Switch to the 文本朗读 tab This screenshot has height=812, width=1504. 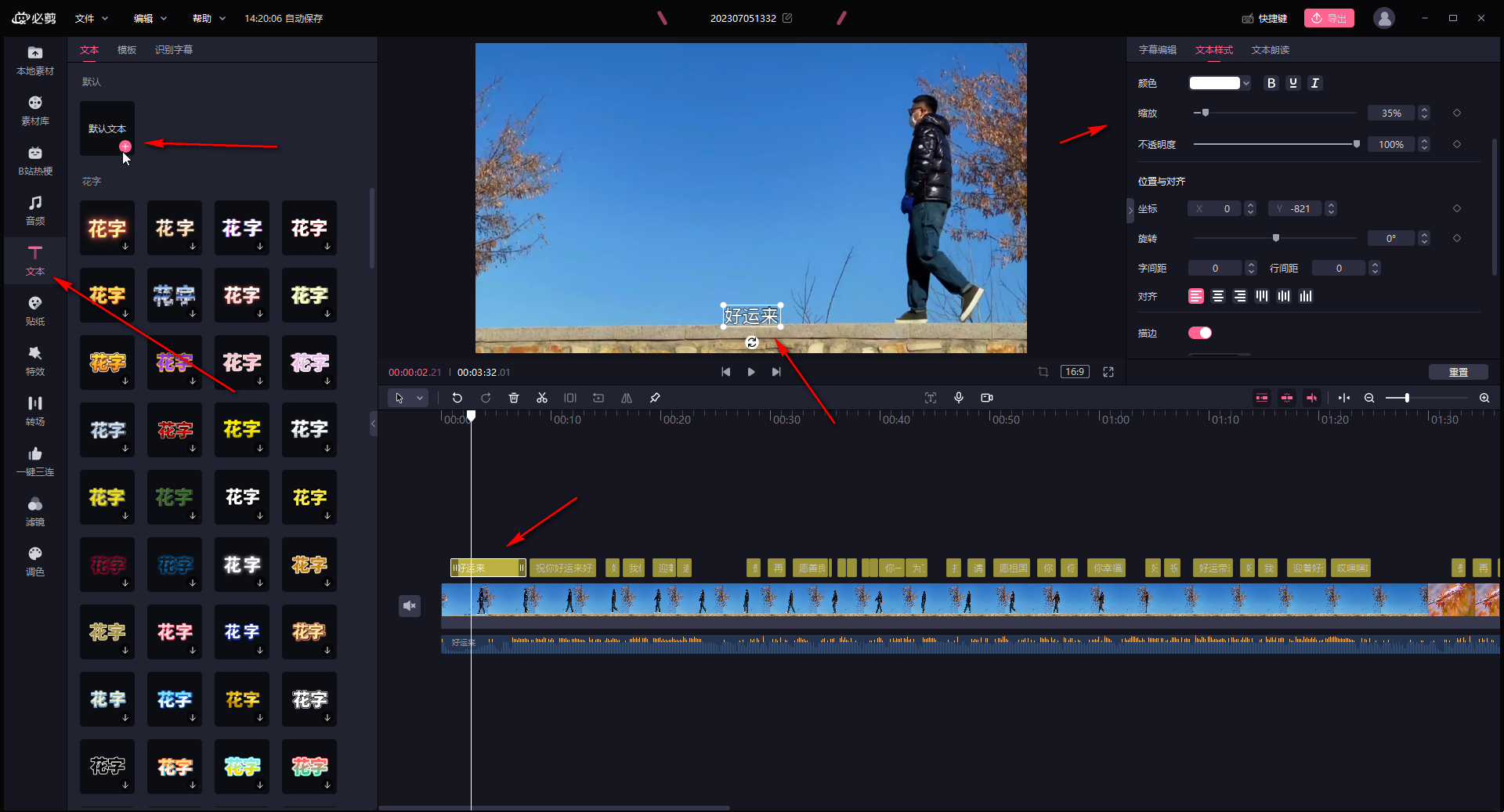[1270, 50]
